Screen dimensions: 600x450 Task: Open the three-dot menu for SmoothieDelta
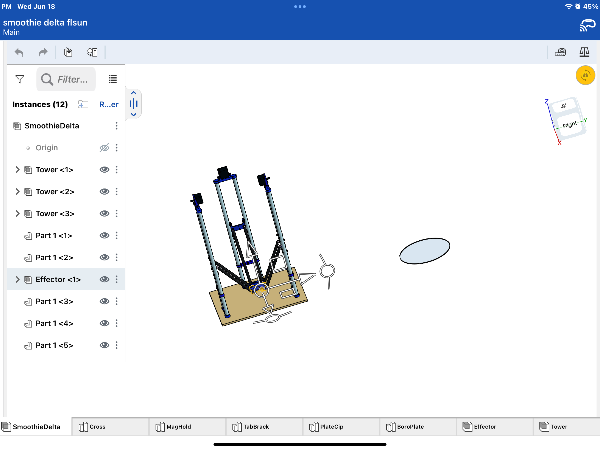[x=116, y=126]
